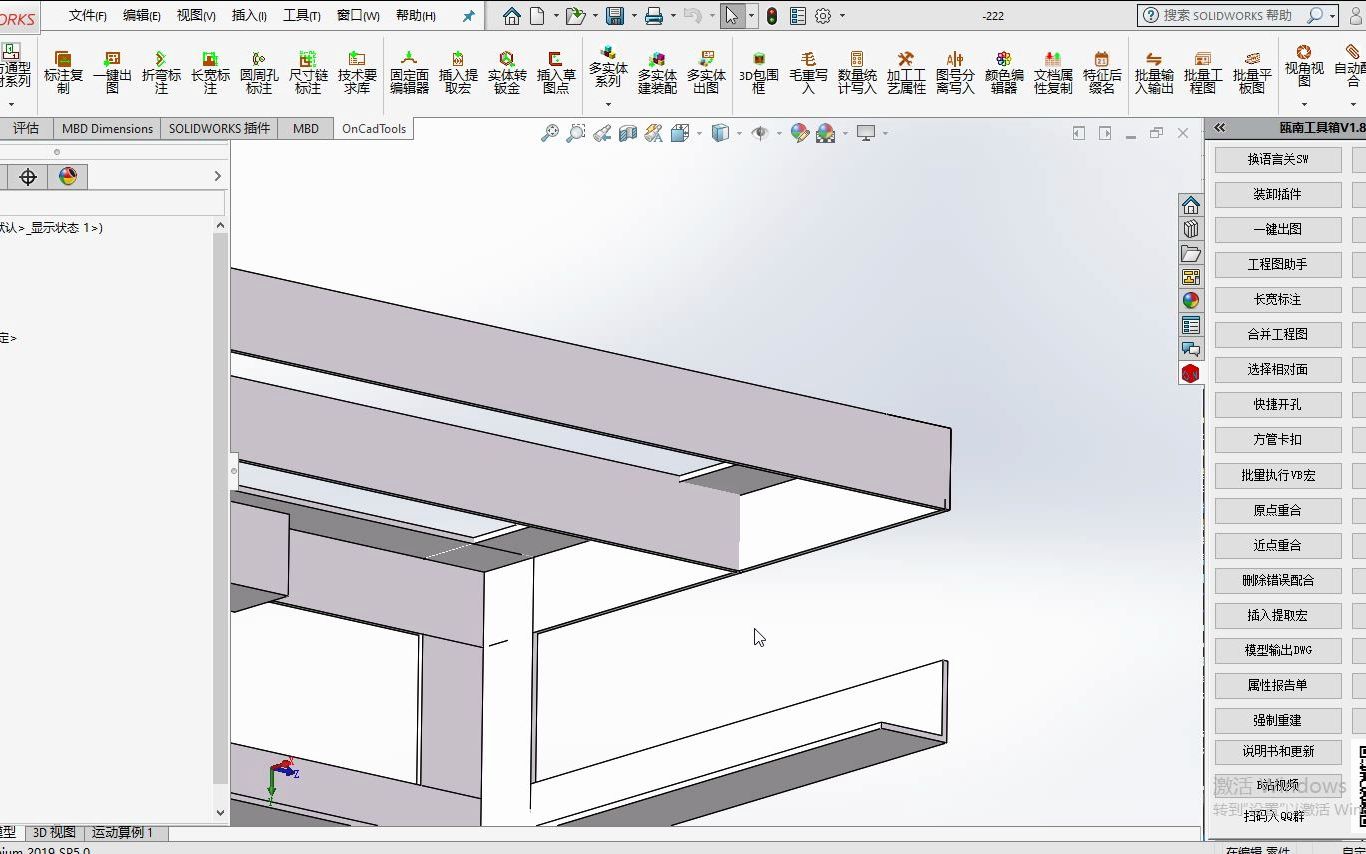Activate the 圆周孔标注 tool
This screenshot has width=1366, height=854.
tap(259, 72)
